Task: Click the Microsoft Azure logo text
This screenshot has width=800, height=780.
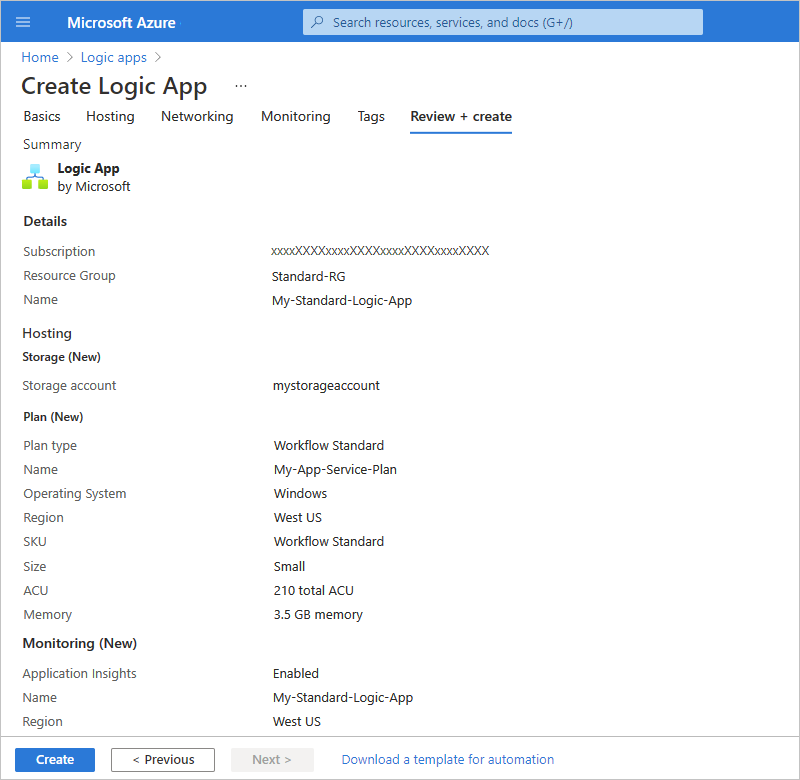Action: [121, 22]
